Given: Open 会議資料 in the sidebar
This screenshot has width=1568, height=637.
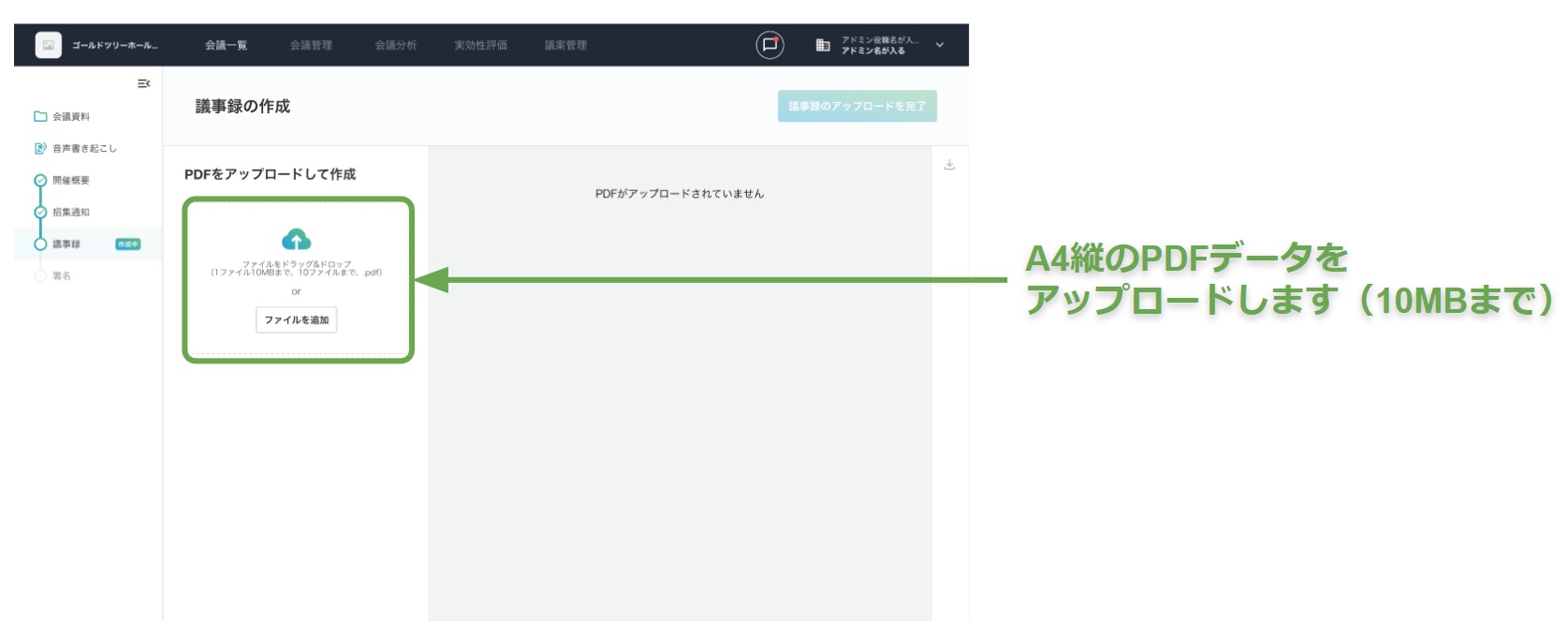Looking at the screenshot, I should 71,117.
